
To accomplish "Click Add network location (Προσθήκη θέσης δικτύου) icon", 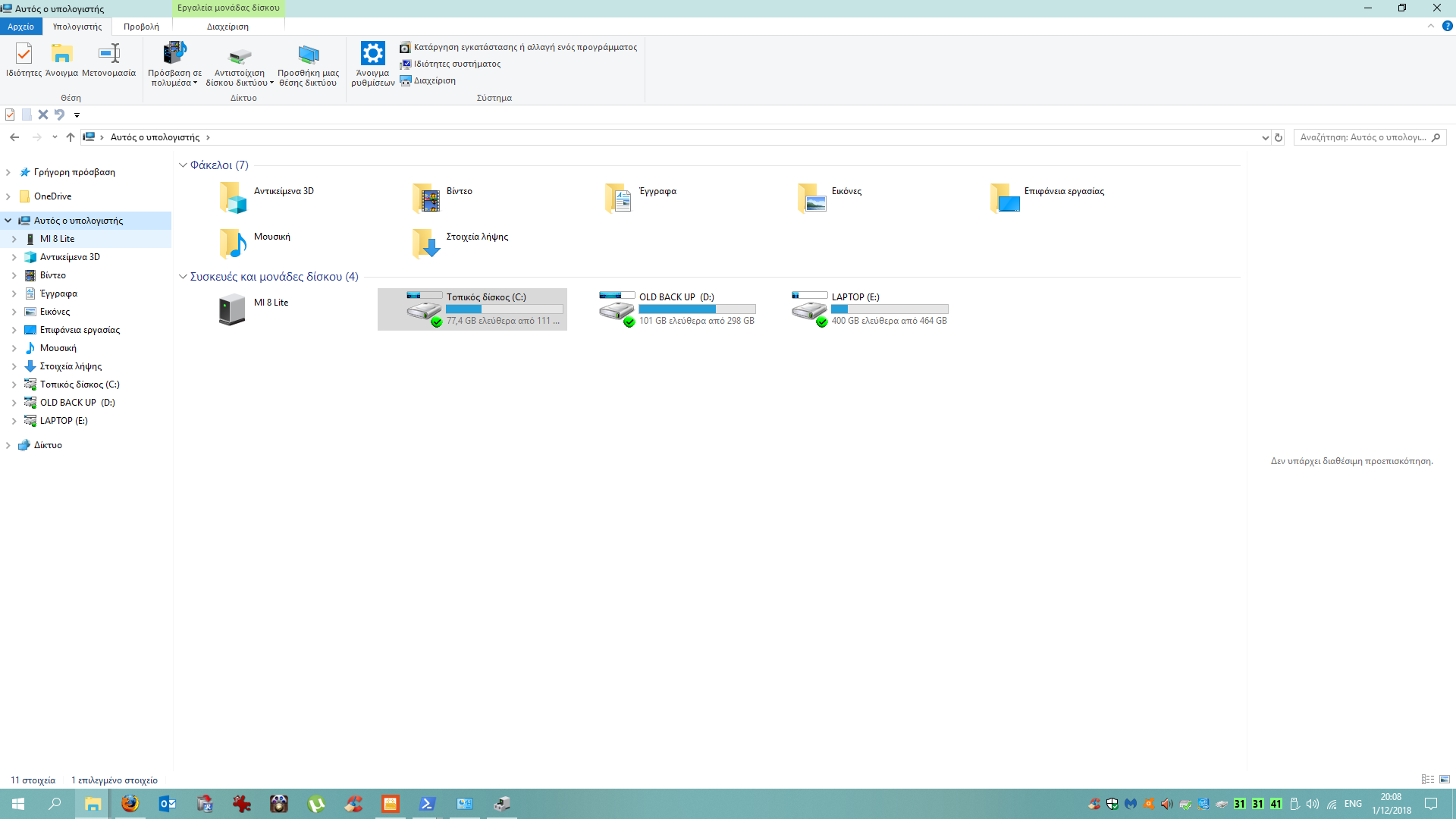I will pyautogui.click(x=308, y=55).
